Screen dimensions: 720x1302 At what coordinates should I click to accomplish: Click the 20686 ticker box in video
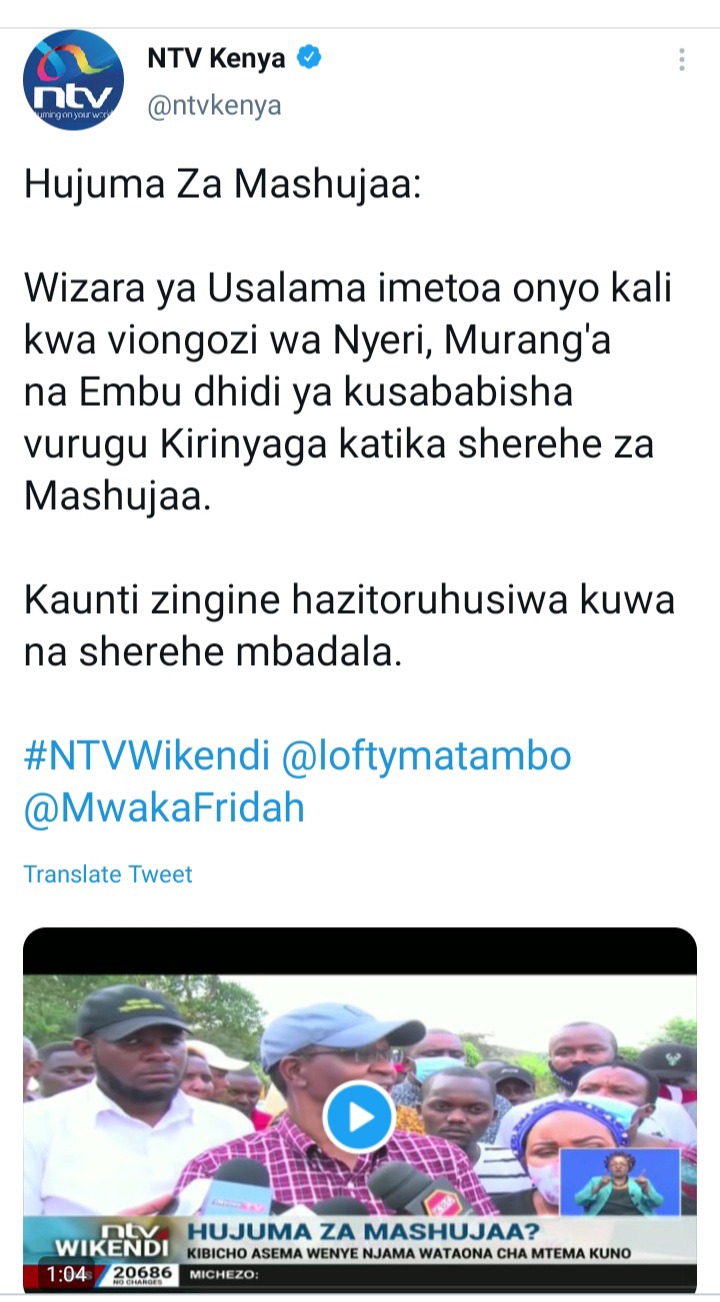point(141,1274)
